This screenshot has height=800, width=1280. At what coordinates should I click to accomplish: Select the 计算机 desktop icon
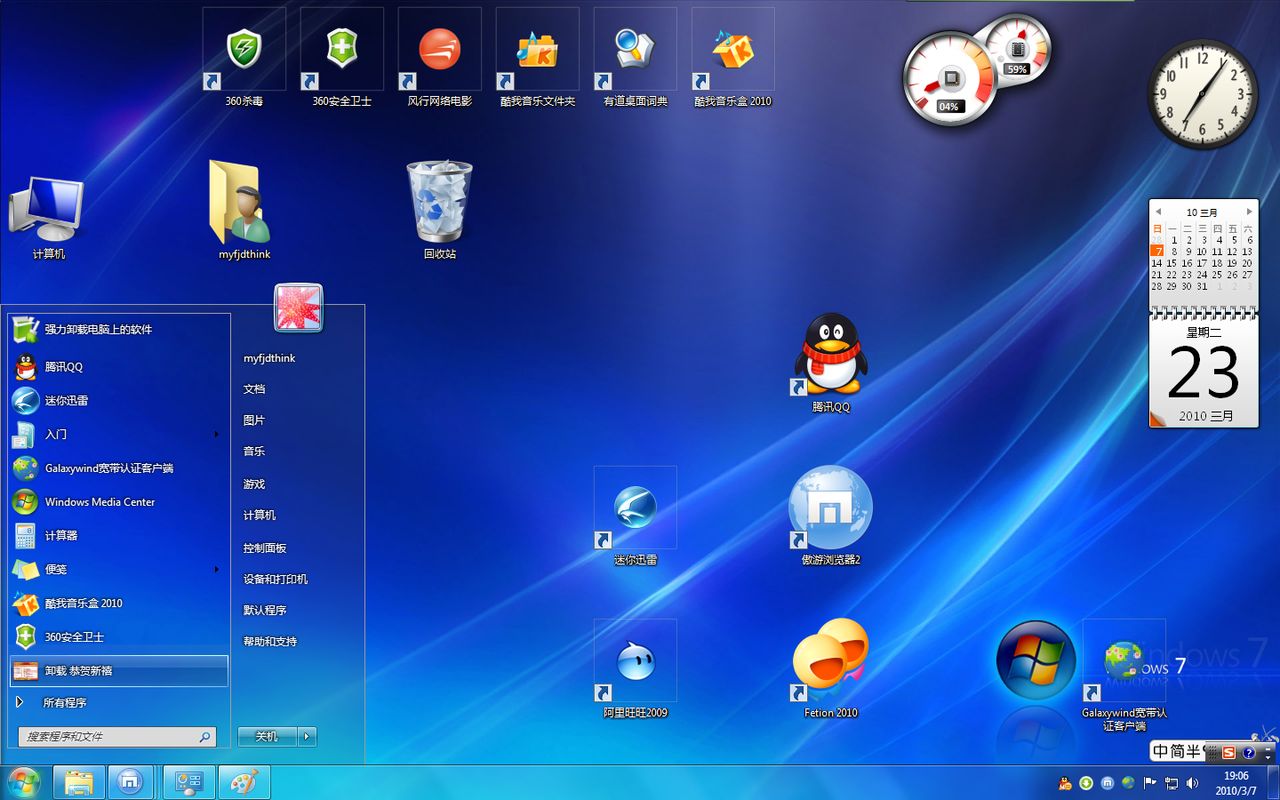click(x=47, y=217)
